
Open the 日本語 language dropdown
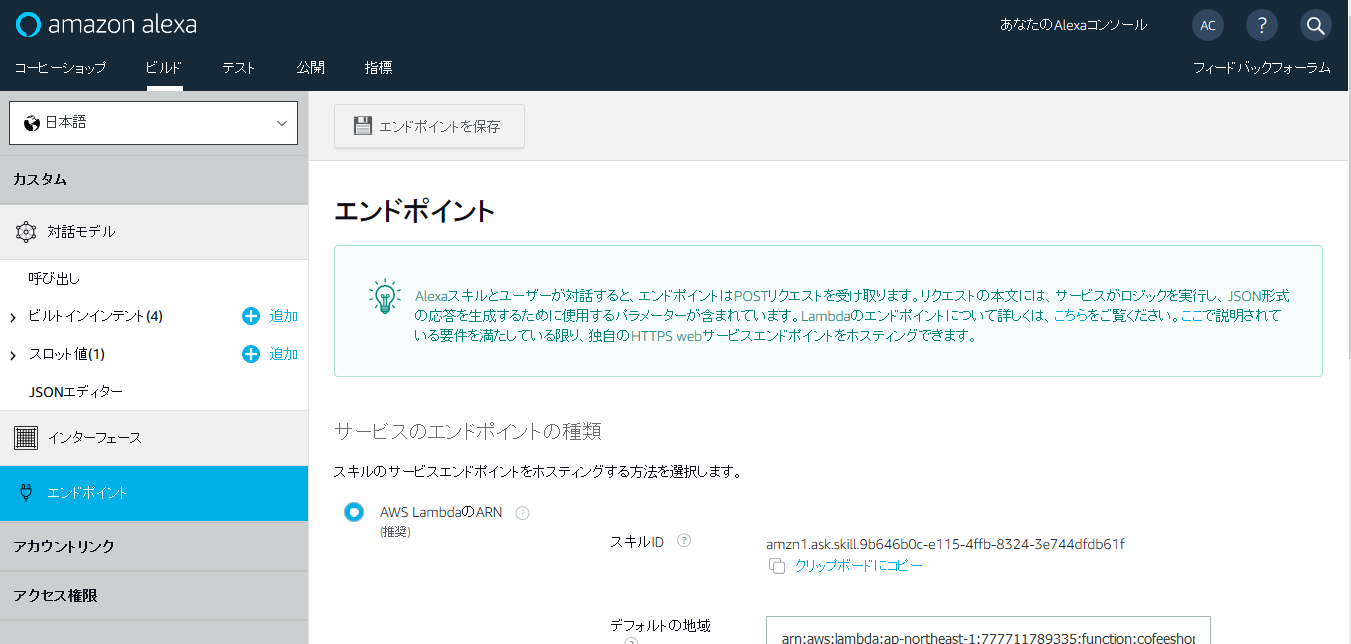[x=154, y=123]
